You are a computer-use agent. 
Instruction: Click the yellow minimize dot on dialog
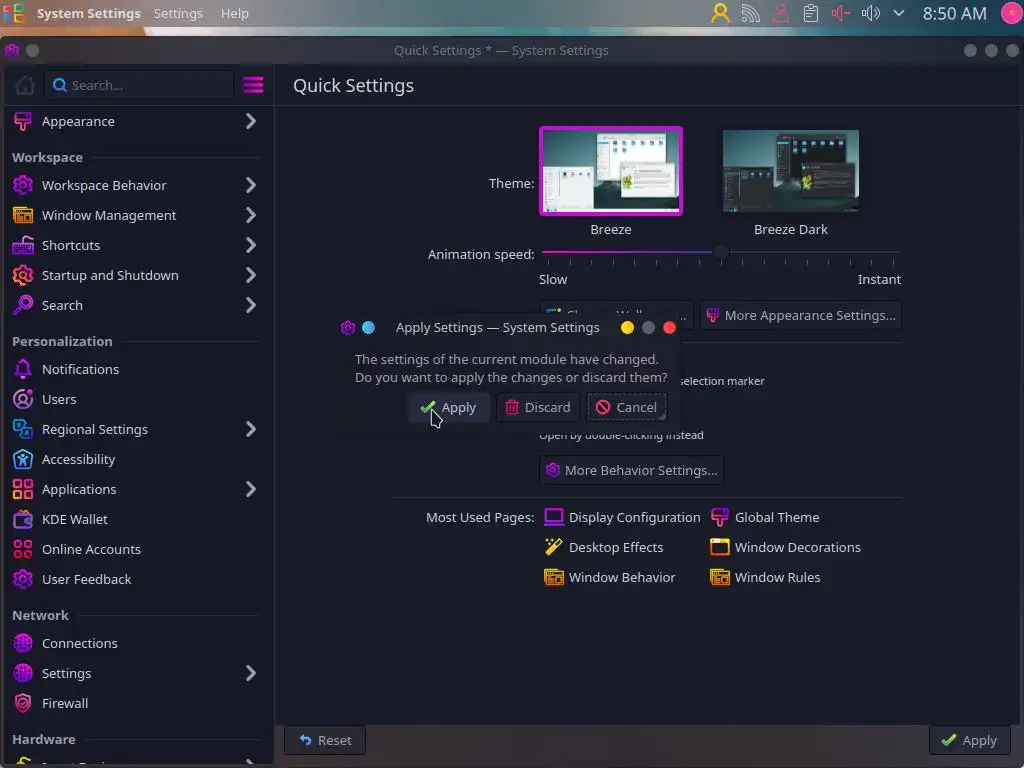click(x=627, y=328)
